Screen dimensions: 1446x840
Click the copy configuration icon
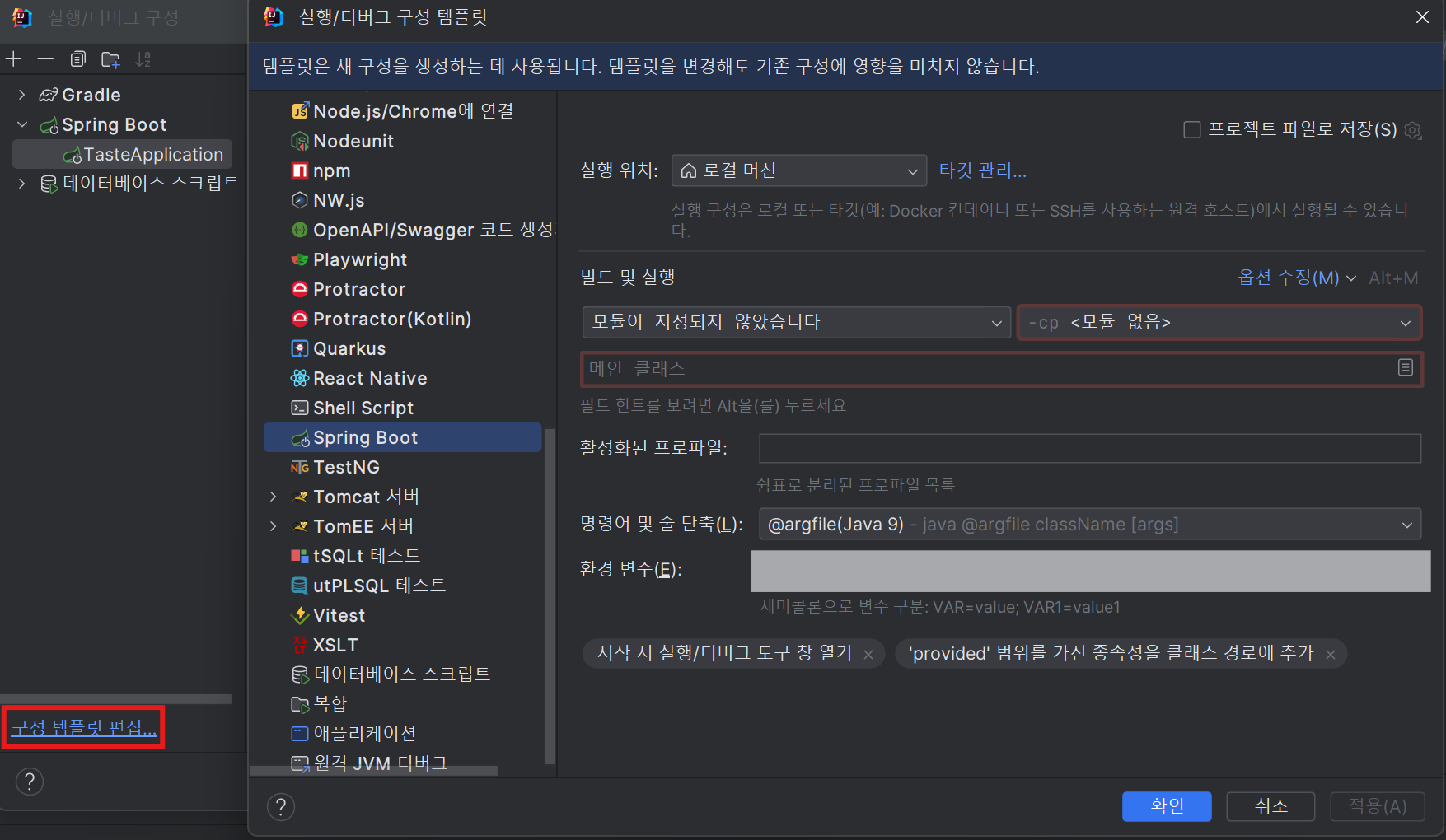78,58
